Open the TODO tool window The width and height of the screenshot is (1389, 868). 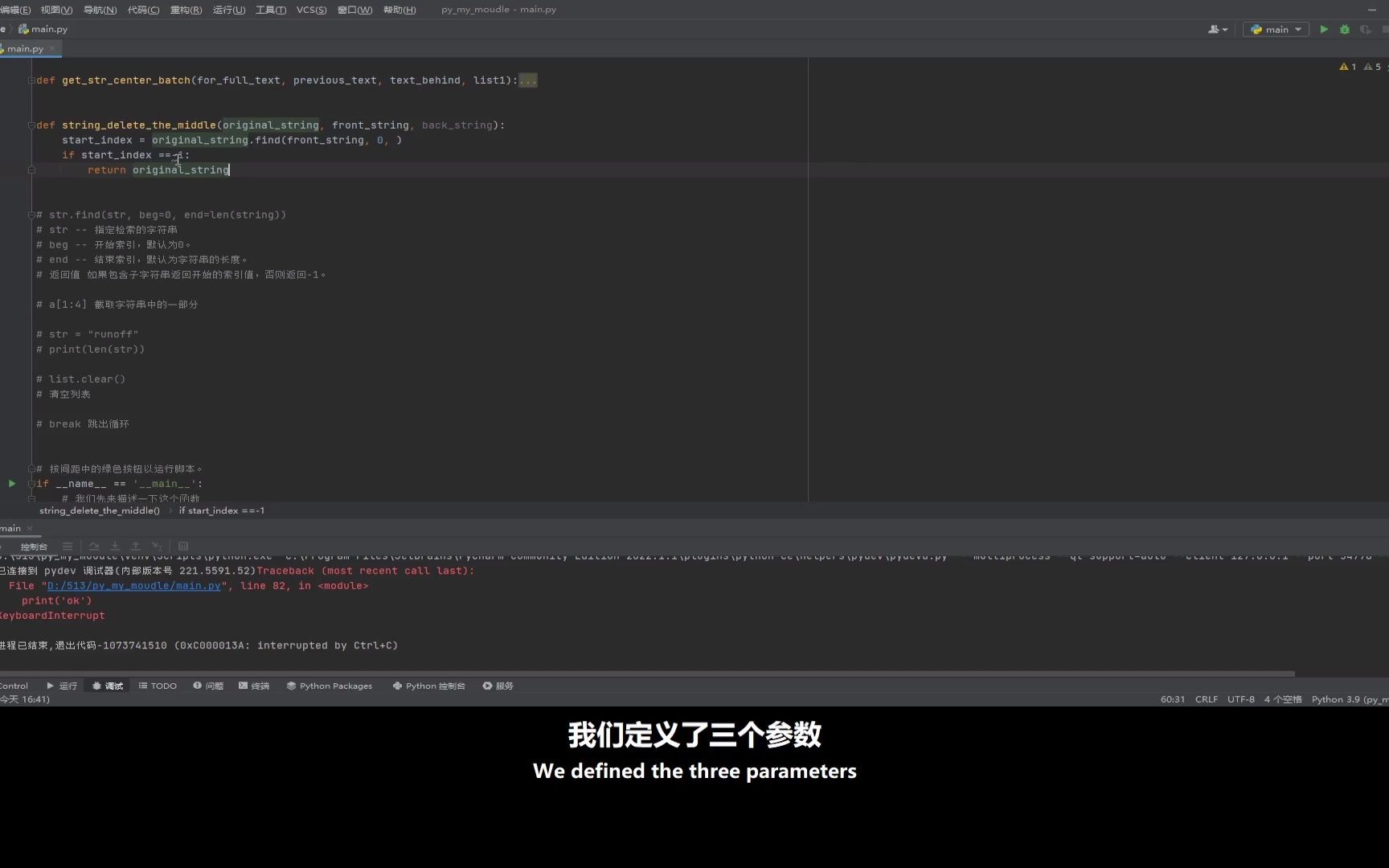point(158,686)
